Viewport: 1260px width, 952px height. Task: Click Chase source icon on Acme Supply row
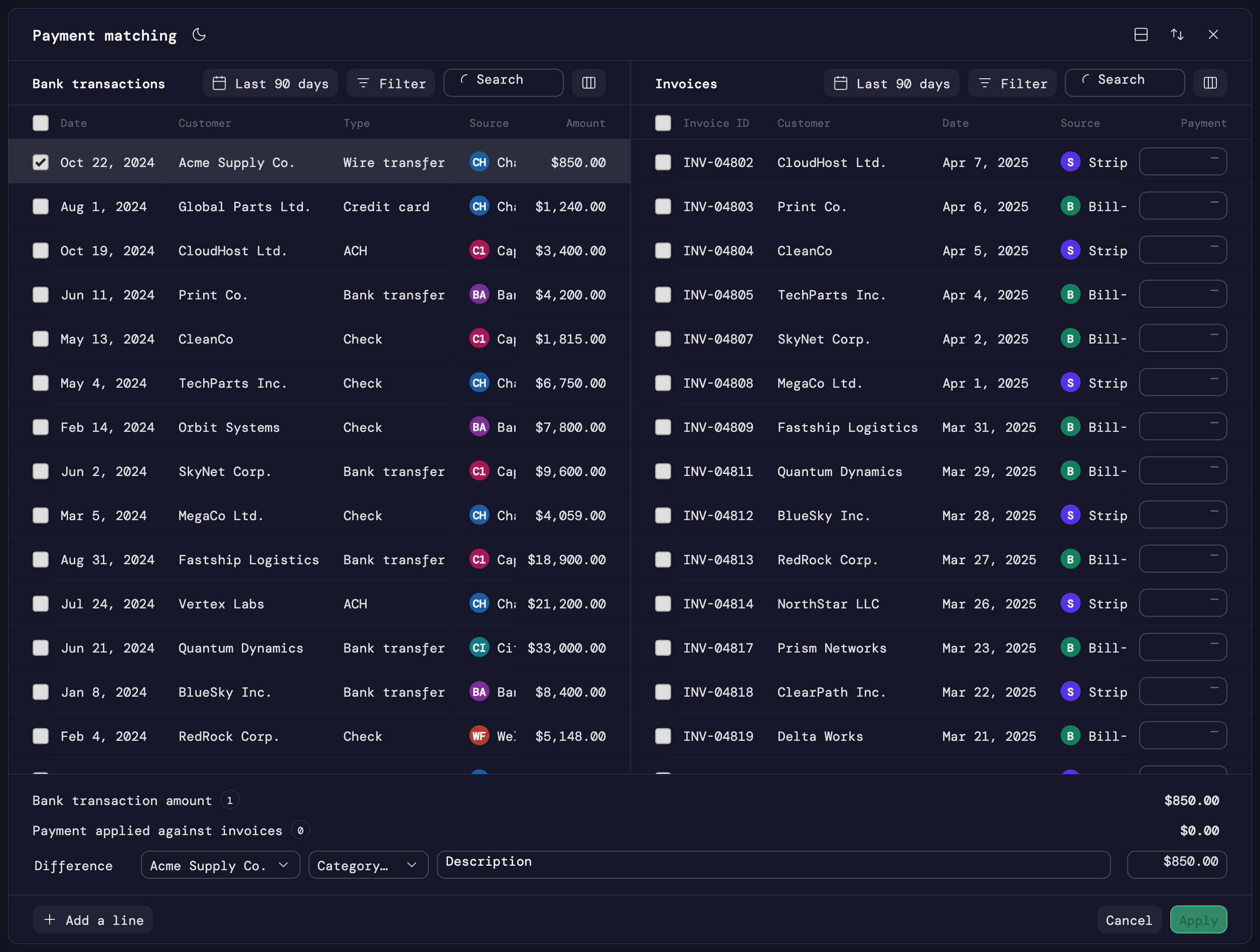click(x=479, y=162)
